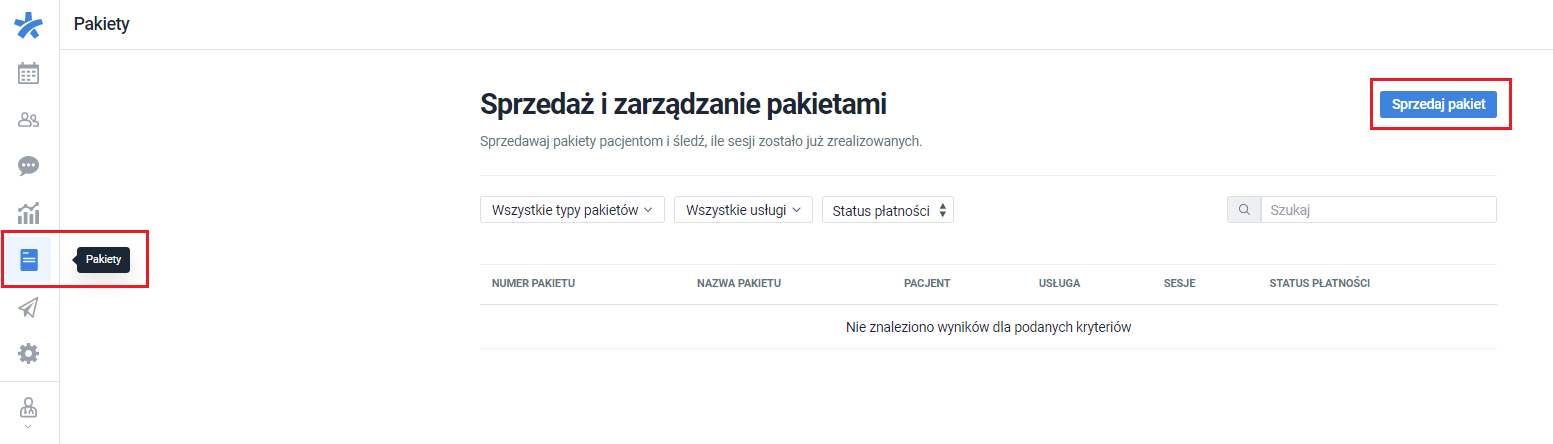Select the Pakiety sidebar icon

29,260
